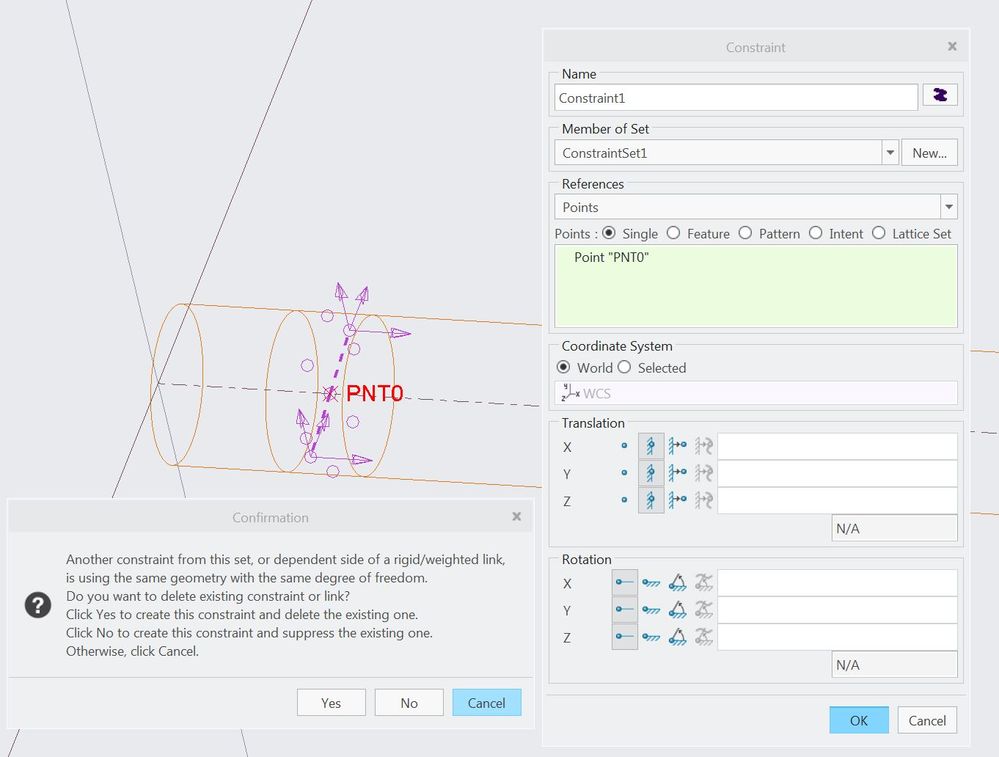Set Y translation to Fixed
This screenshot has height=757, width=999.
[651, 473]
